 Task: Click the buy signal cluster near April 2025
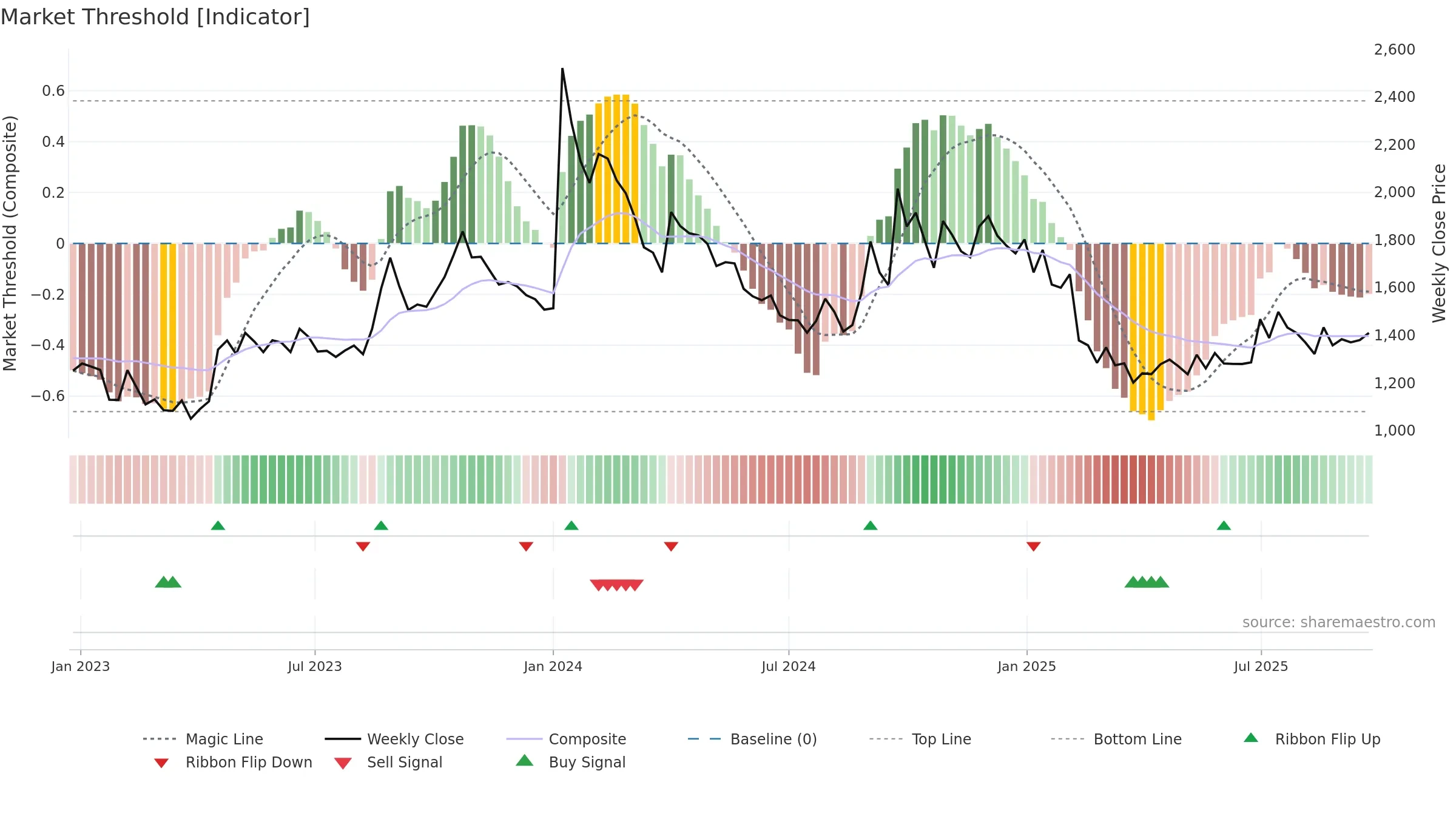[x=1147, y=582]
